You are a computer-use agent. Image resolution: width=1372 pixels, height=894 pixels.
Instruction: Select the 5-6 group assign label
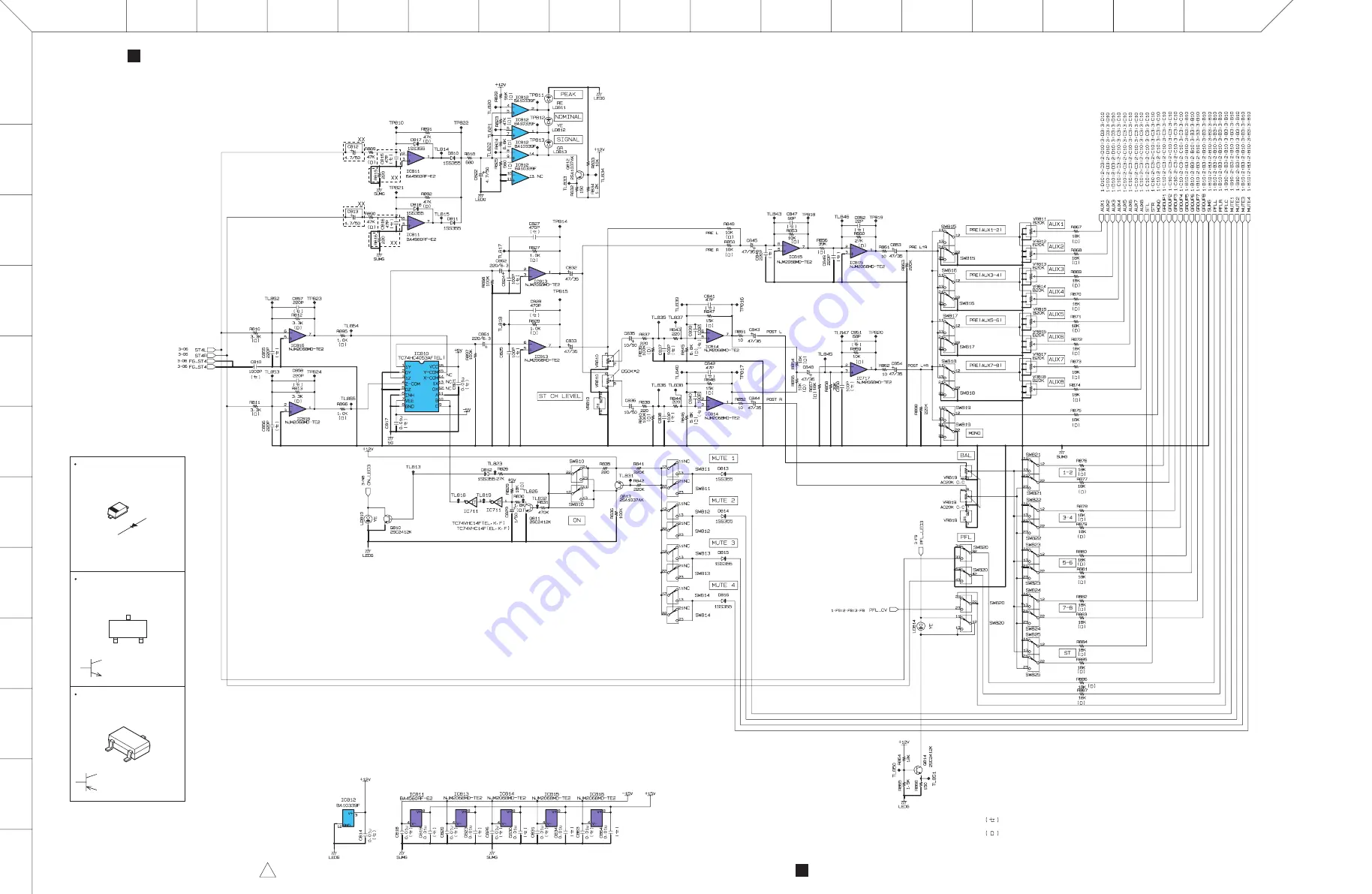coord(1067,563)
